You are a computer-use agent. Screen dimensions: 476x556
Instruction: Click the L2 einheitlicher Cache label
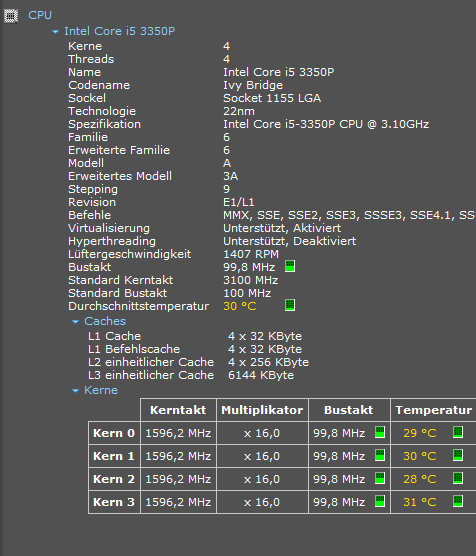tap(151, 362)
